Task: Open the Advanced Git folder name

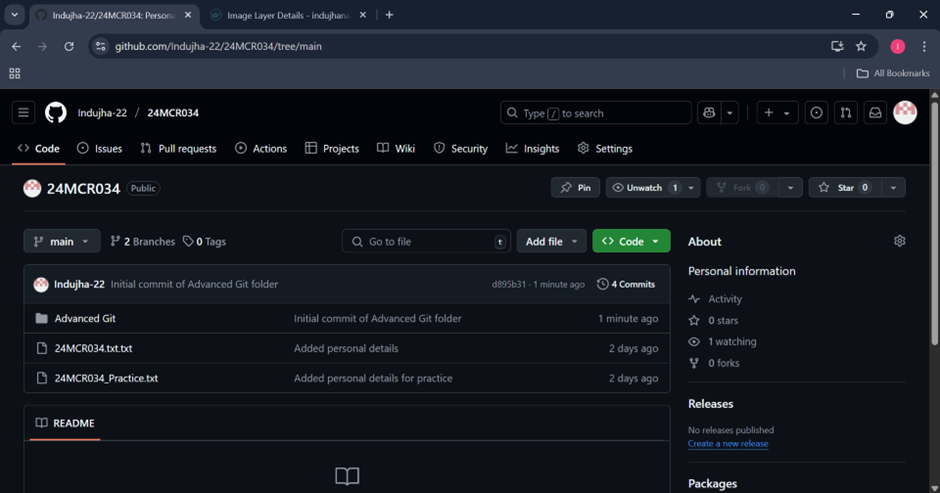Action: 85,318
